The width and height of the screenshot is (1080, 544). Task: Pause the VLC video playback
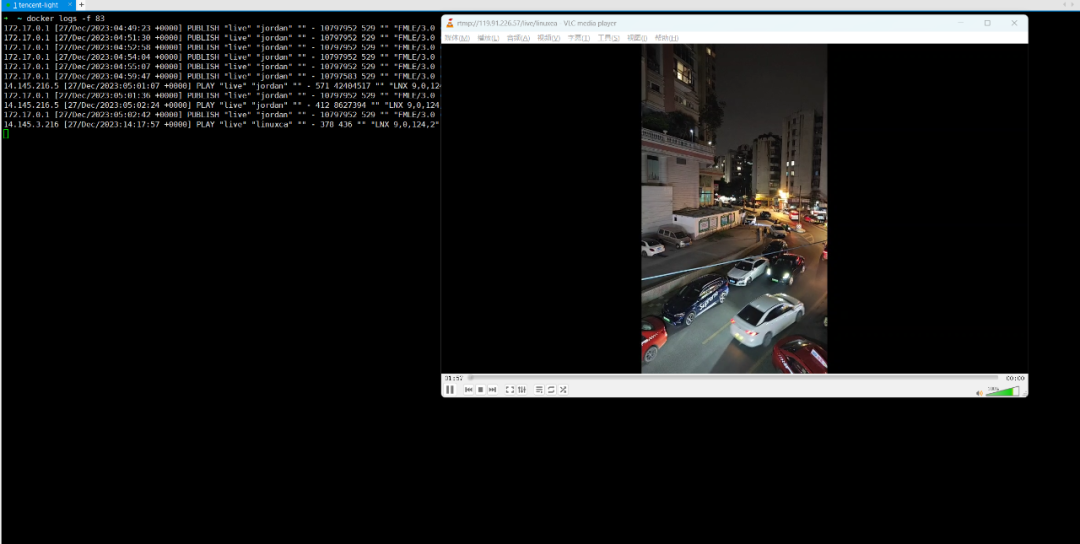[x=450, y=390]
